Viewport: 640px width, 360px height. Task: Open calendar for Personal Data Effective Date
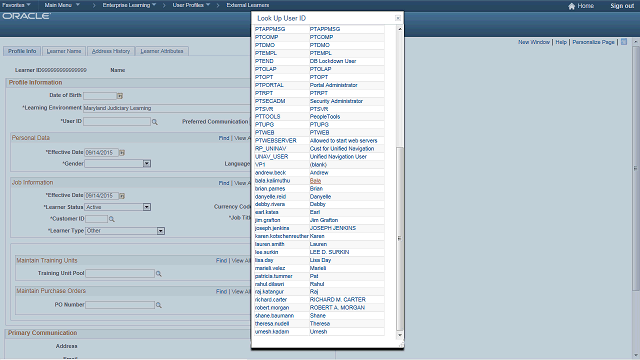coord(122,153)
